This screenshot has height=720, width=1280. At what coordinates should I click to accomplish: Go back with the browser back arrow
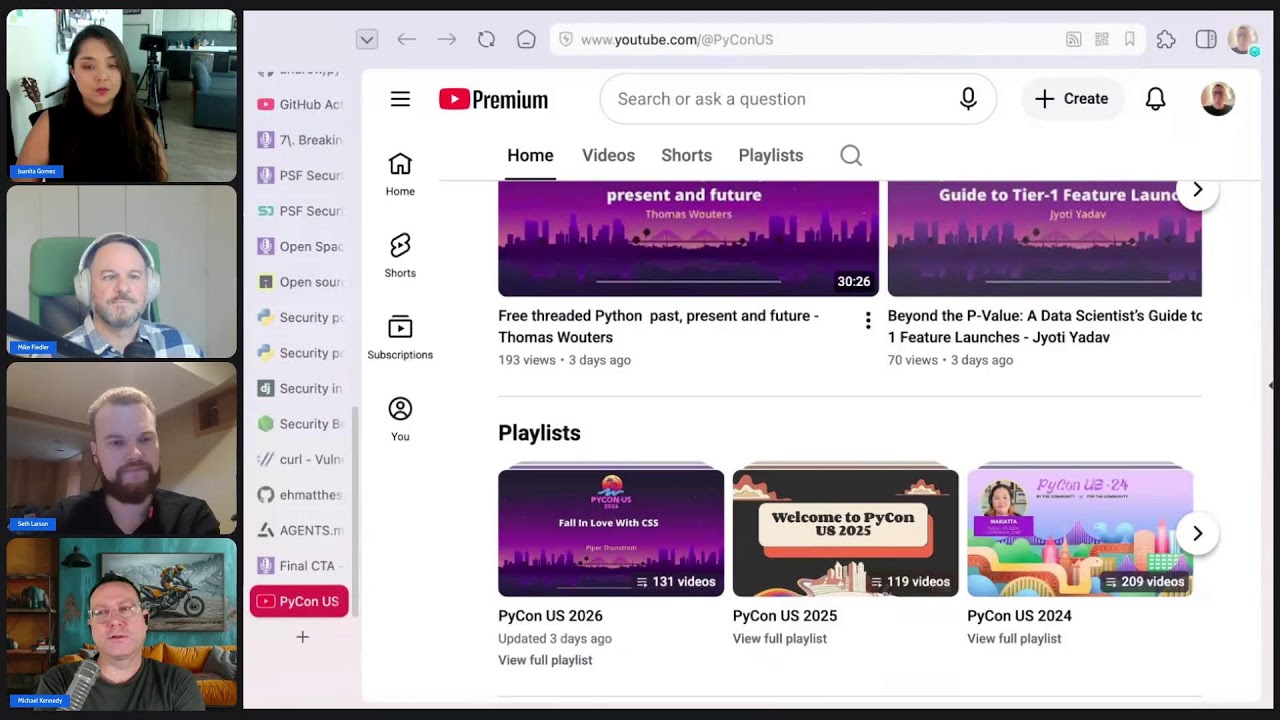(406, 39)
